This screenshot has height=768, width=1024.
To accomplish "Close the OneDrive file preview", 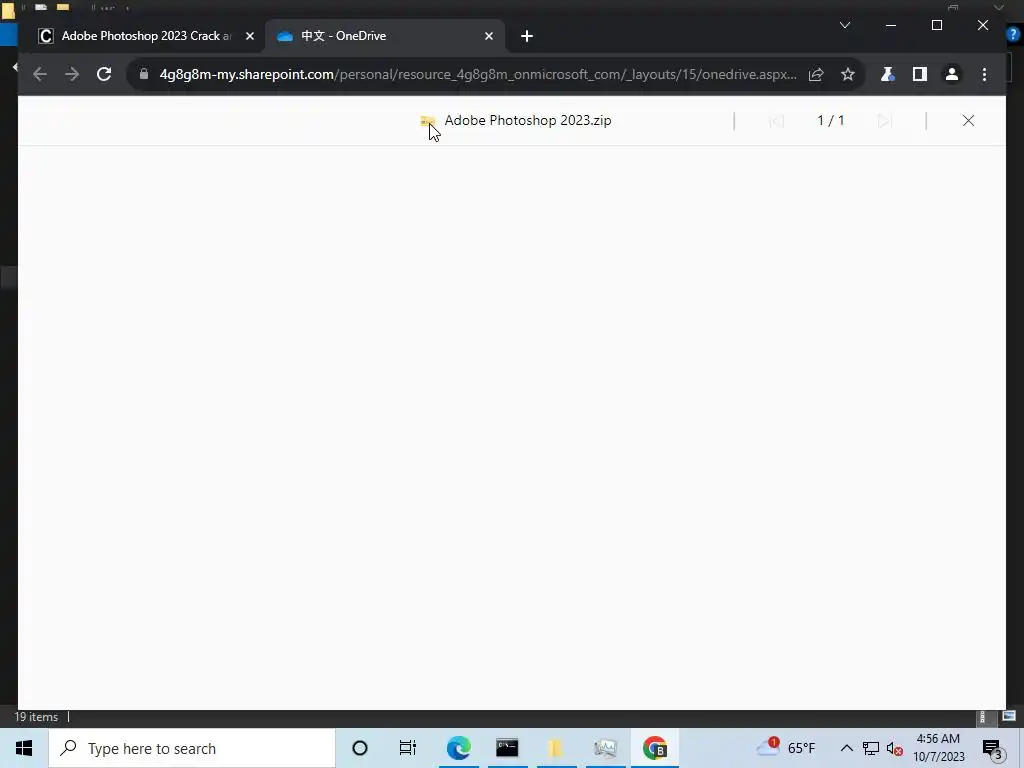I will point(968,121).
